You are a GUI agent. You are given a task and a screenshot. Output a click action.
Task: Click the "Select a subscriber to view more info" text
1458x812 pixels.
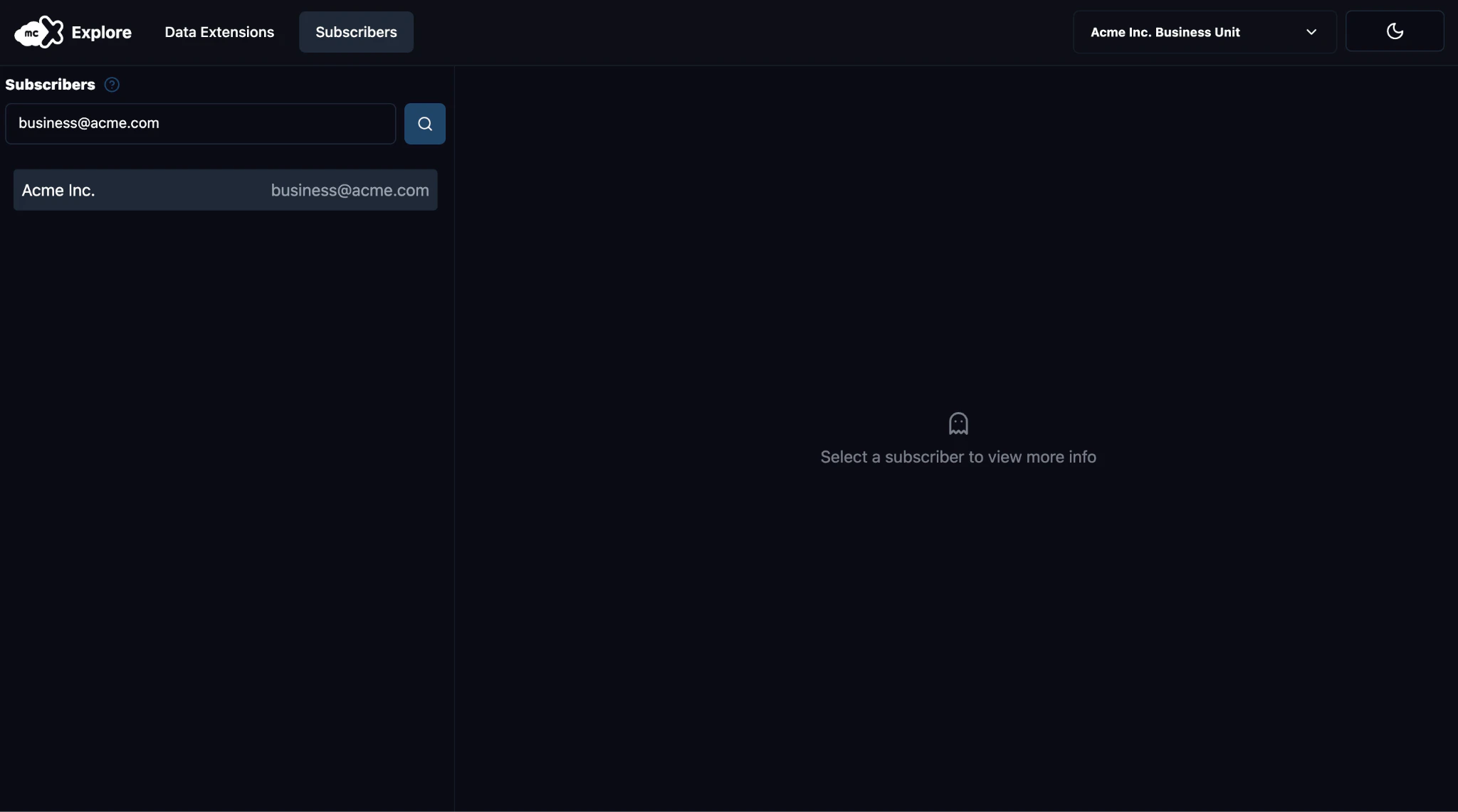click(958, 457)
